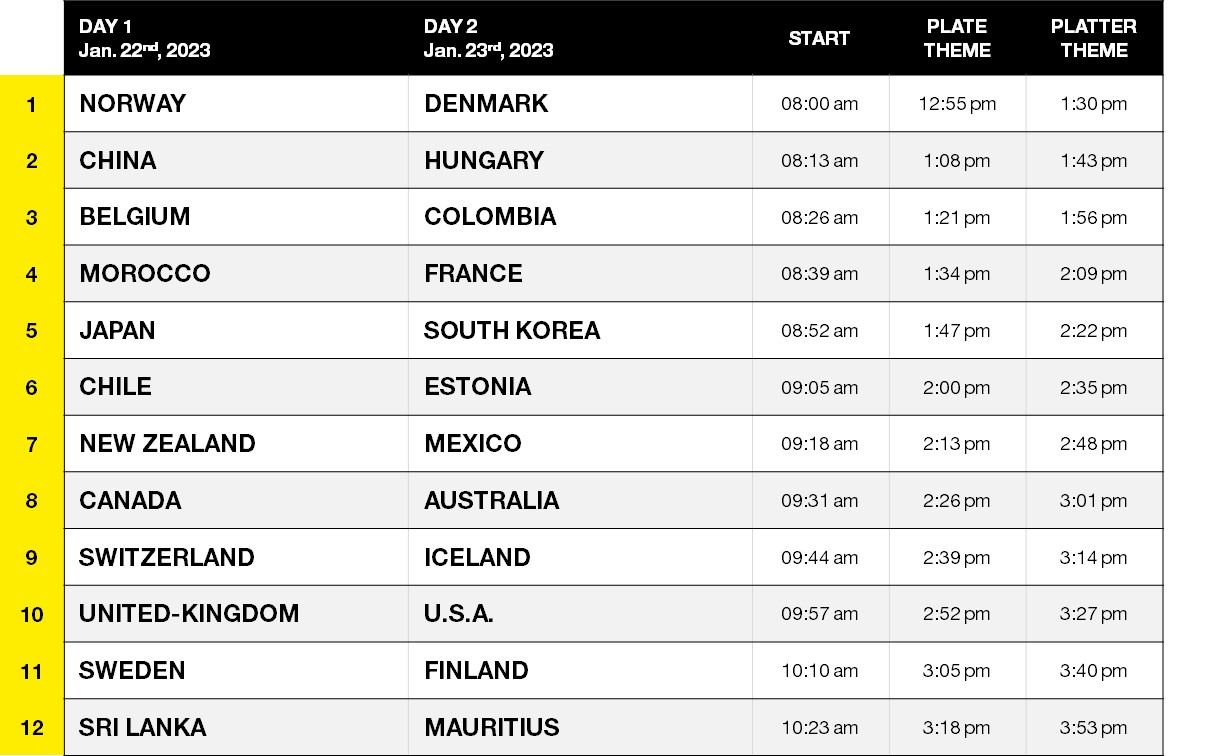Click on DENMARK in the Day 2 column

pyautogui.click(x=486, y=104)
